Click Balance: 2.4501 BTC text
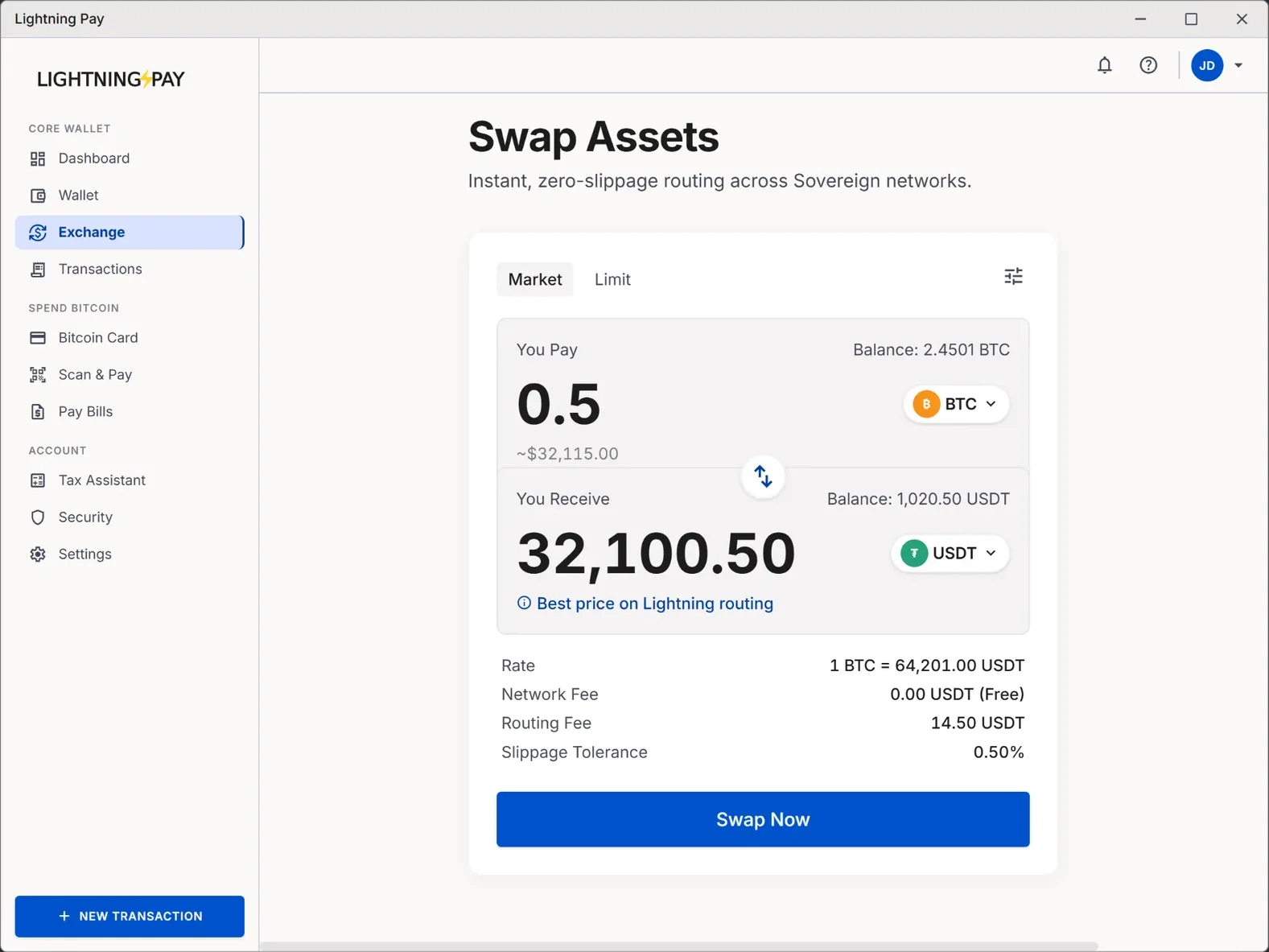This screenshot has width=1269, height=952. tap(931, 350)
